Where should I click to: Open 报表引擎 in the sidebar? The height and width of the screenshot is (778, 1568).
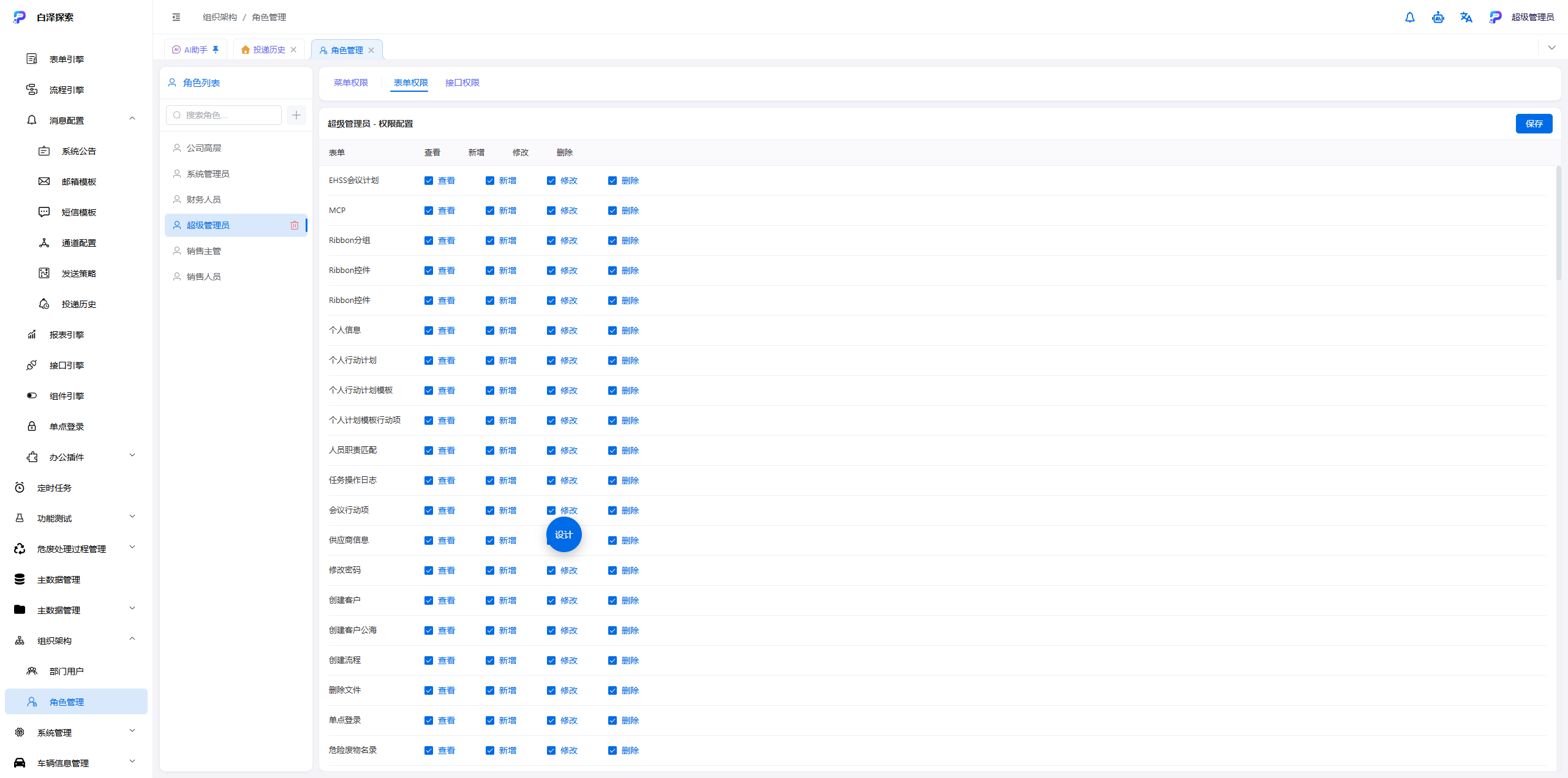[76, 335]
